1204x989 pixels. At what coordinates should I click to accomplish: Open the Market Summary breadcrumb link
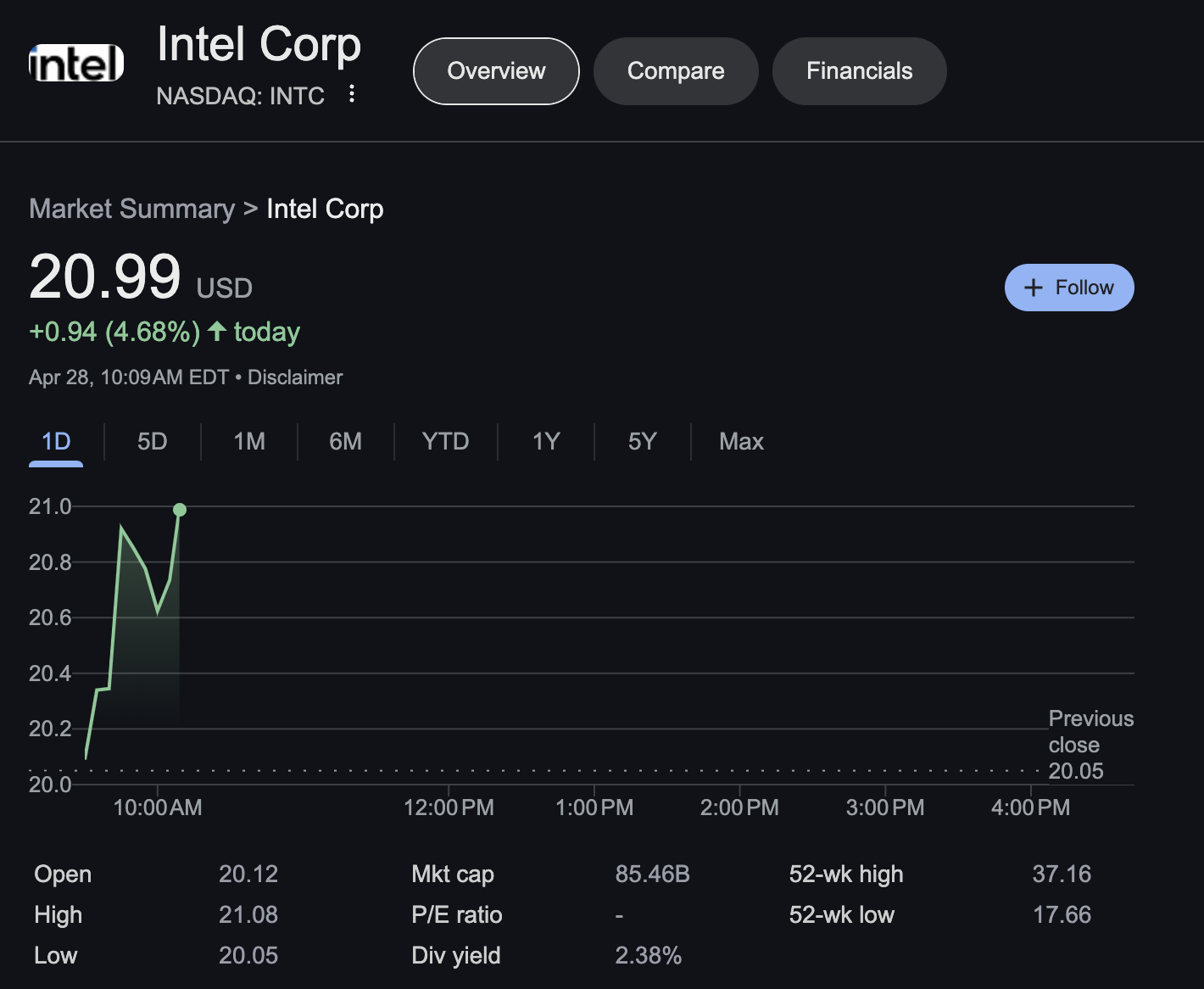131,209
